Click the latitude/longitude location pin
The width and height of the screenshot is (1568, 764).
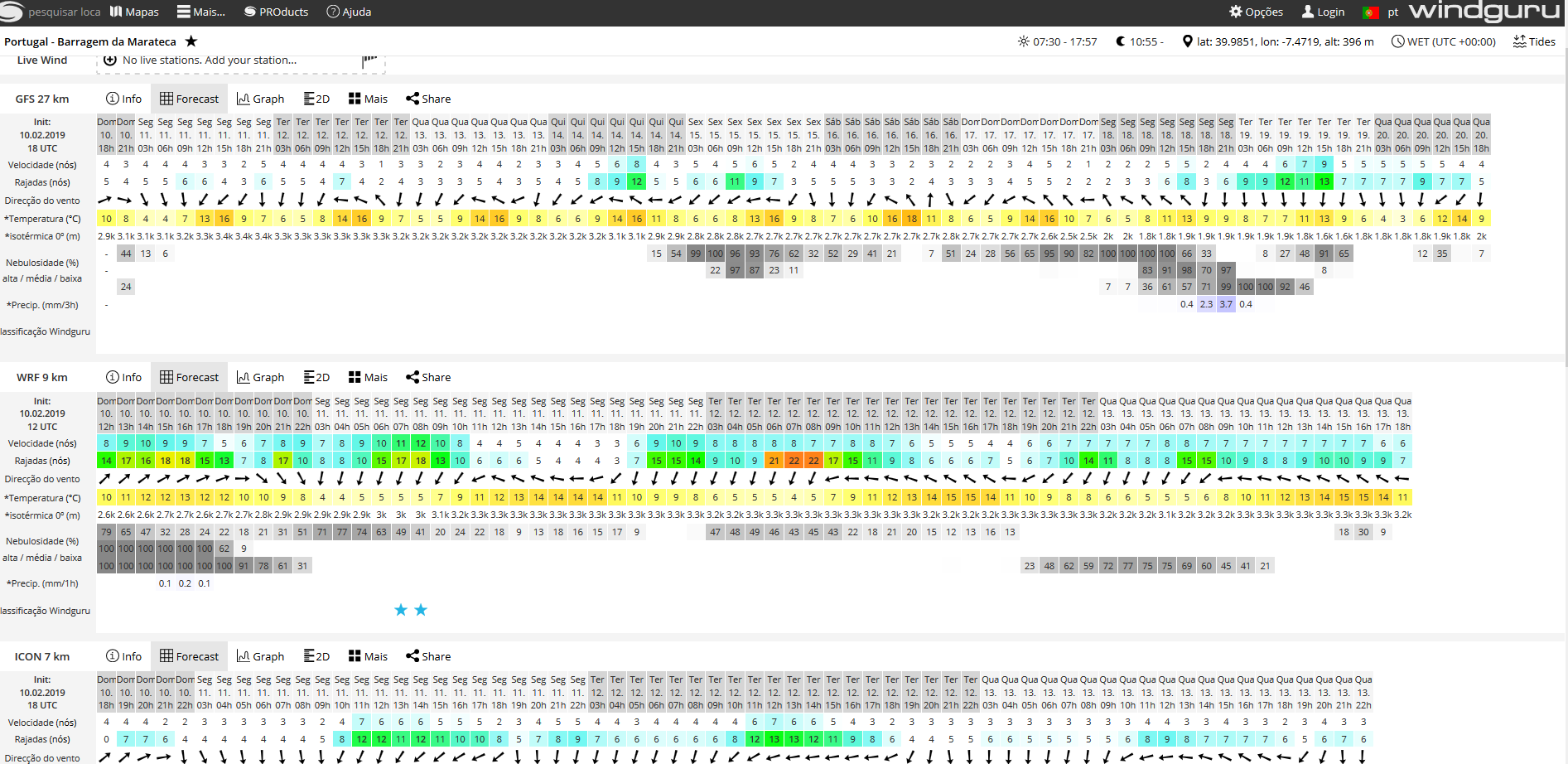[x=1188, y=41]
